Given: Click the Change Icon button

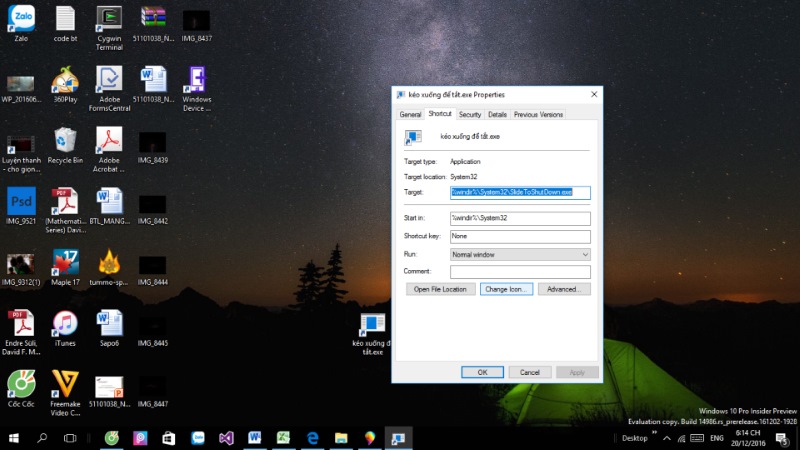Looking at the screenshot, I should pyautogui.click(x=506, y=289).
